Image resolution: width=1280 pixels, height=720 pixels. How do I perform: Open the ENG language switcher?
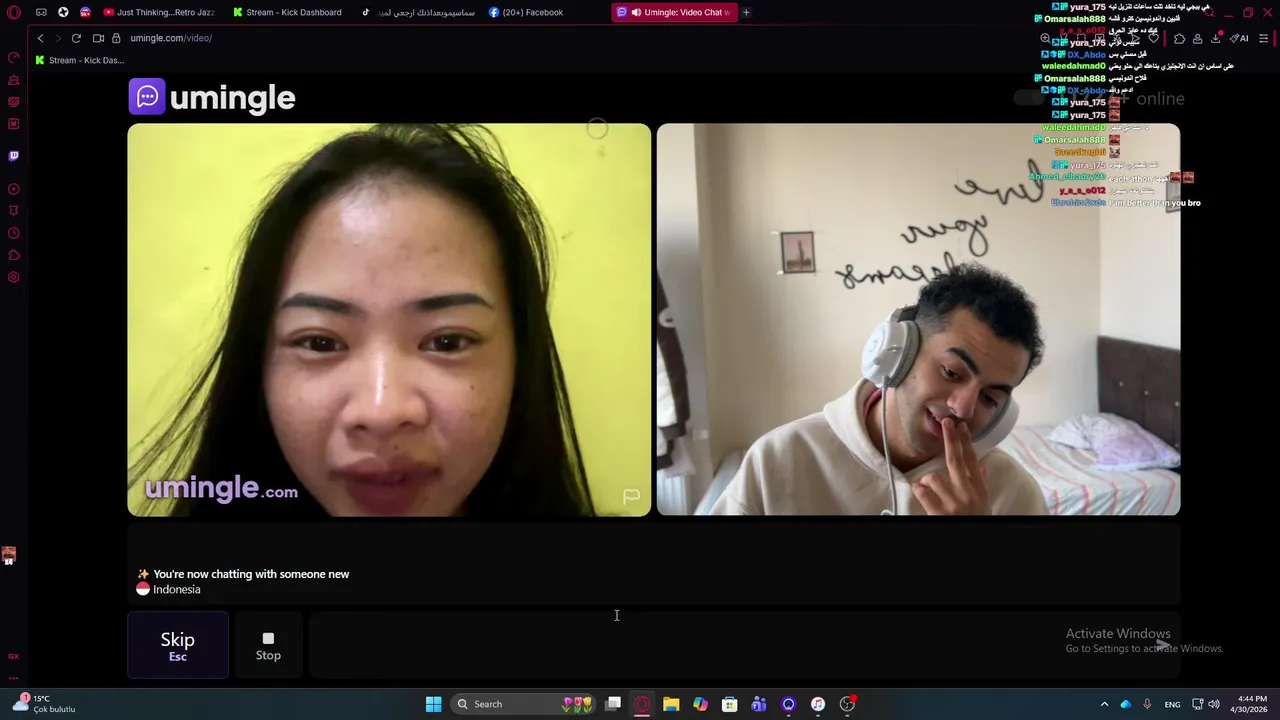tap(1173, 704)
